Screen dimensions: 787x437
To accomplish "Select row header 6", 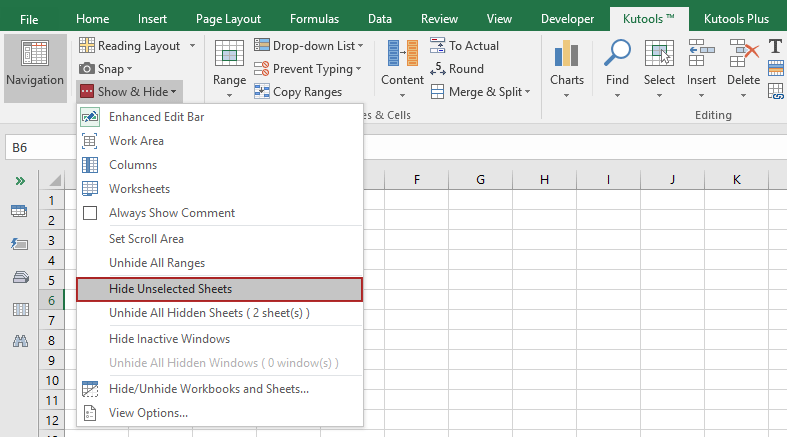I will pyautogui.click(x=51, y=301).
